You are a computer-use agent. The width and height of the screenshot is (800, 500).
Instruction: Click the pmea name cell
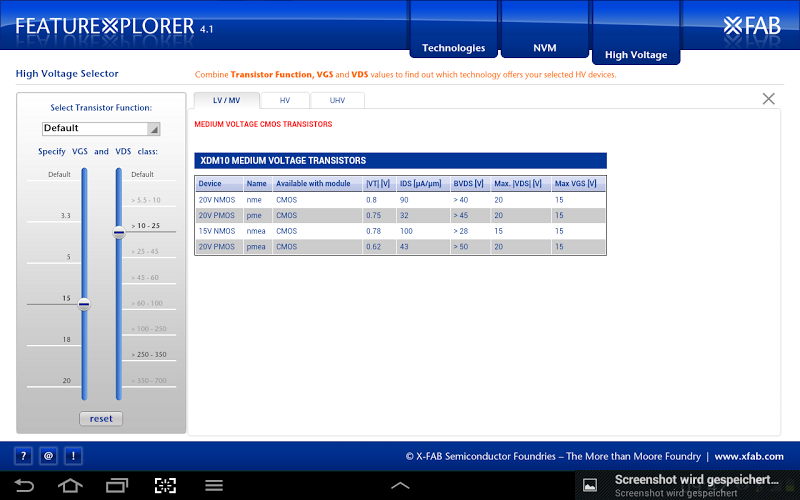click(x=256, y=247)
